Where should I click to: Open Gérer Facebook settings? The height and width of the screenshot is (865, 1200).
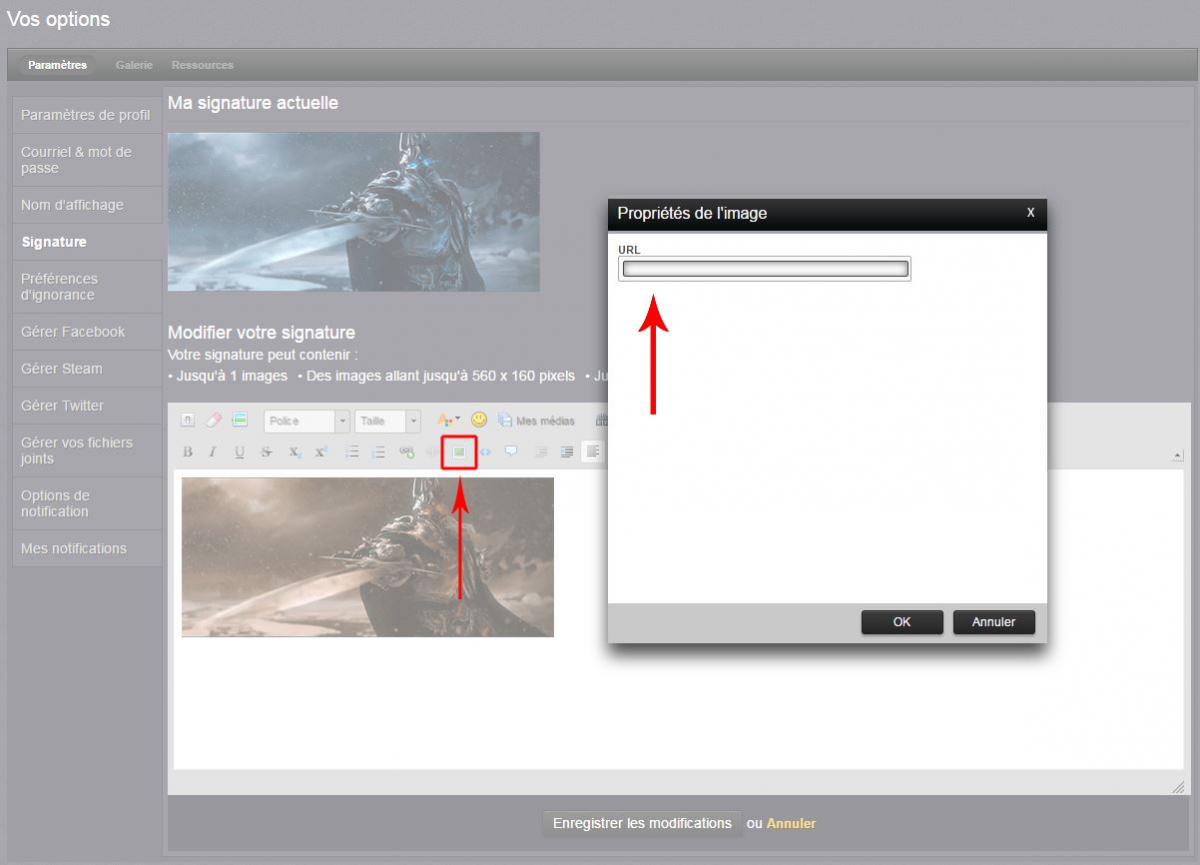click(x=87, y=332)
